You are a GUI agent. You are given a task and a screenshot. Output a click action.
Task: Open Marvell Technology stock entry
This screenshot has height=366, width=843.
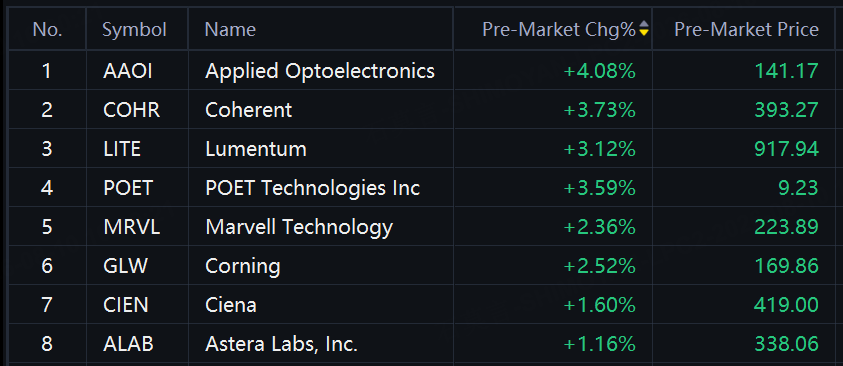[299, 227]
